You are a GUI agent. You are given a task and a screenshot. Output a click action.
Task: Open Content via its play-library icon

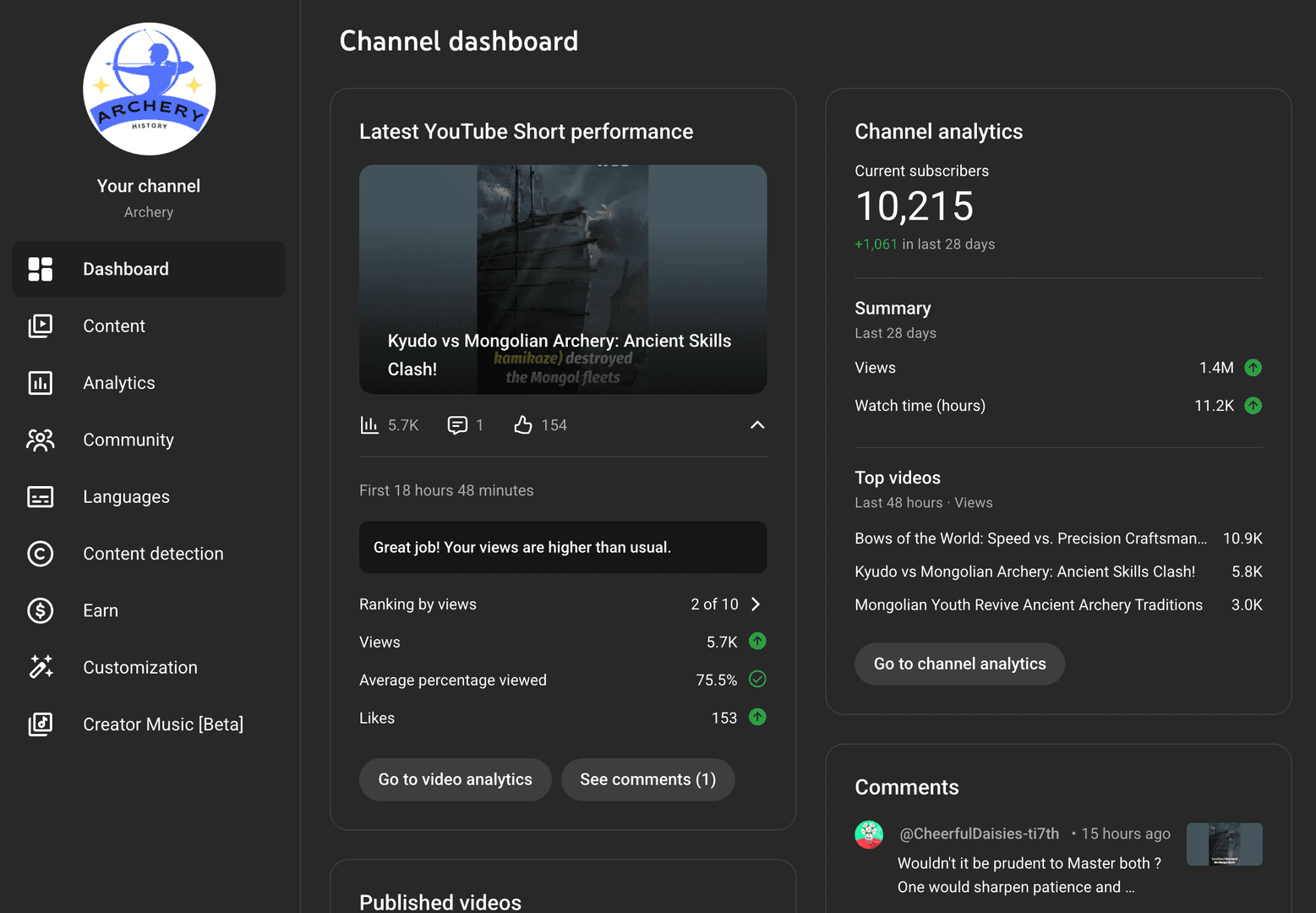tap(41, 326)
